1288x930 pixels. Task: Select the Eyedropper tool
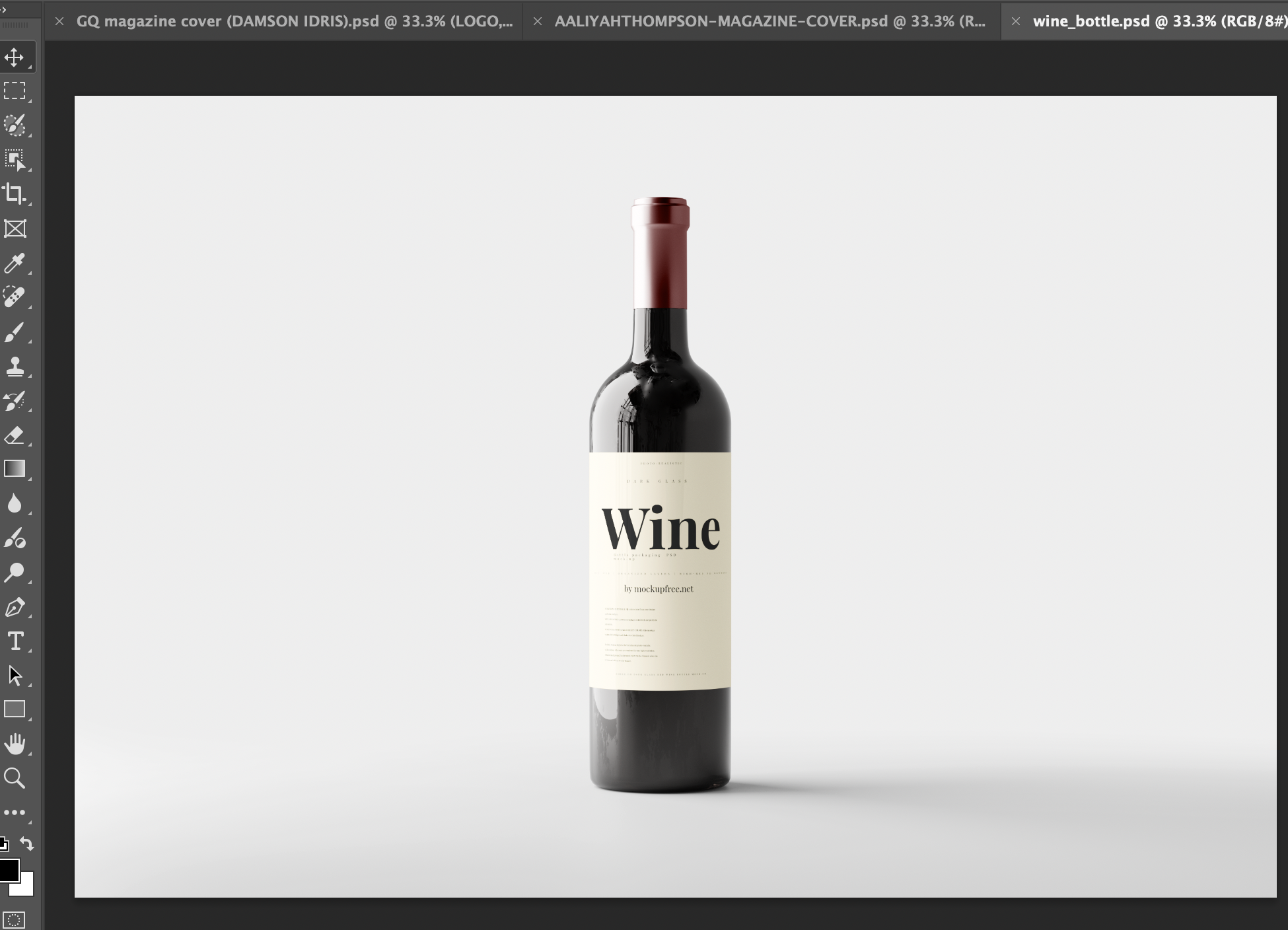15,263
